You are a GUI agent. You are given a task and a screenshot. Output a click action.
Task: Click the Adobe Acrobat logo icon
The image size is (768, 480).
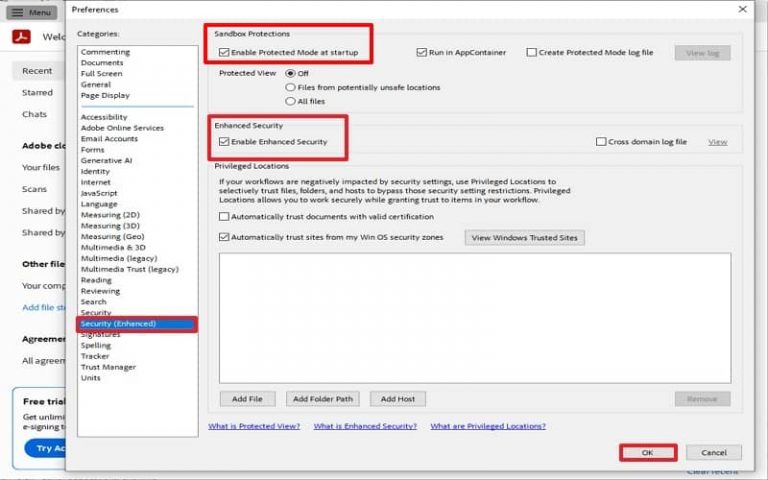pos(22,37)
